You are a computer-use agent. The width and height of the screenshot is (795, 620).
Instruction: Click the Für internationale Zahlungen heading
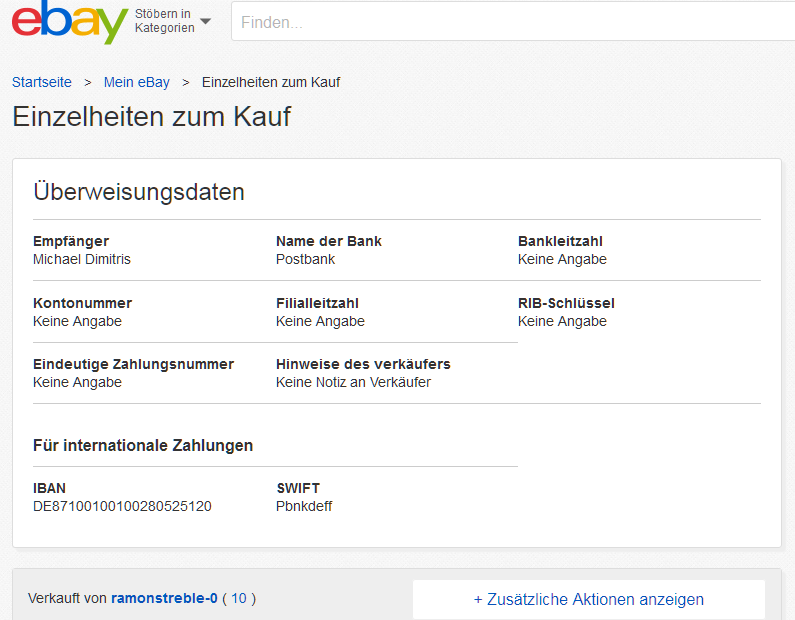tap(143, 445)
